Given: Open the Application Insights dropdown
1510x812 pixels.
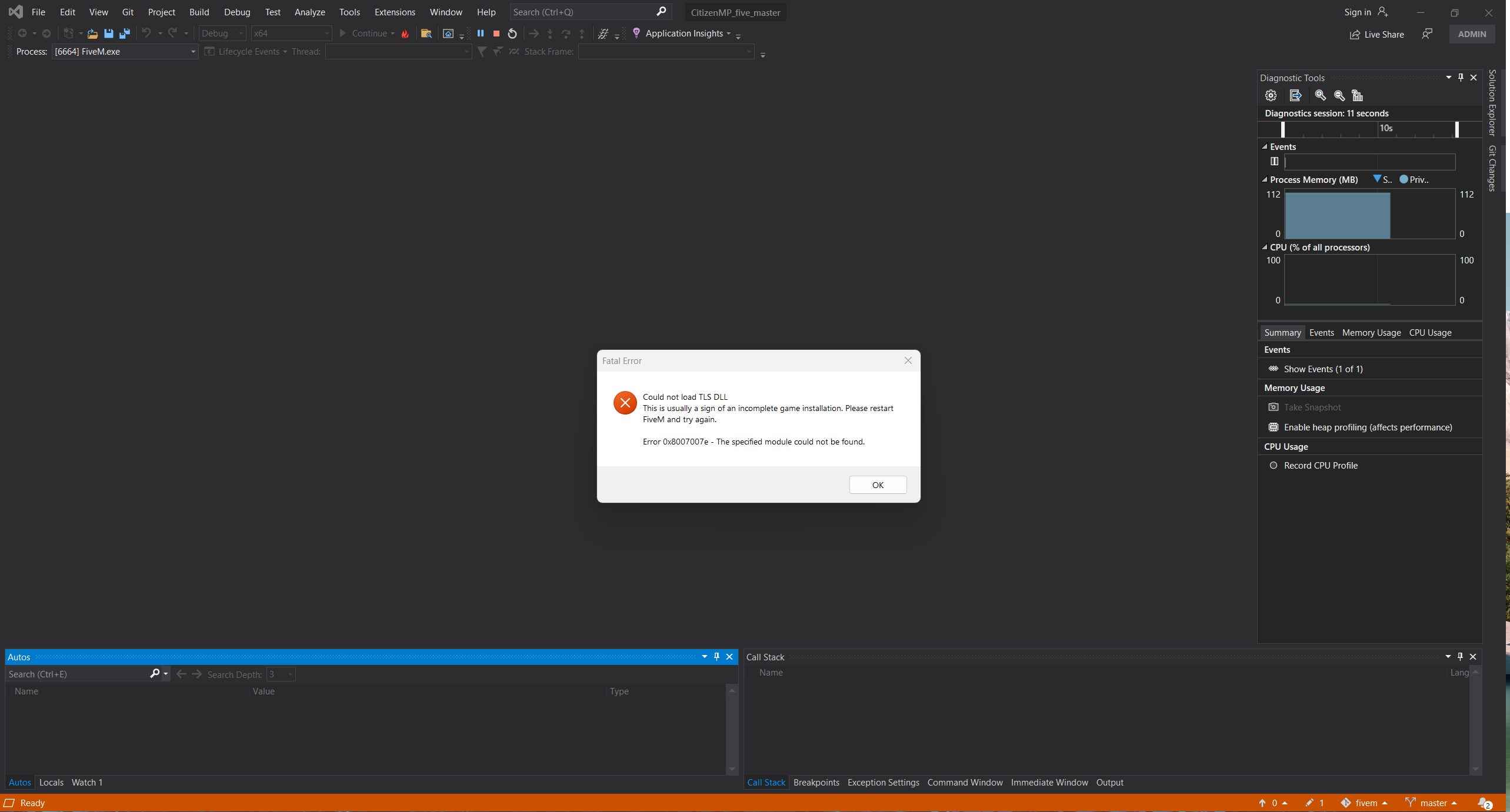Looking at the screenshot, I should [729, 34].
